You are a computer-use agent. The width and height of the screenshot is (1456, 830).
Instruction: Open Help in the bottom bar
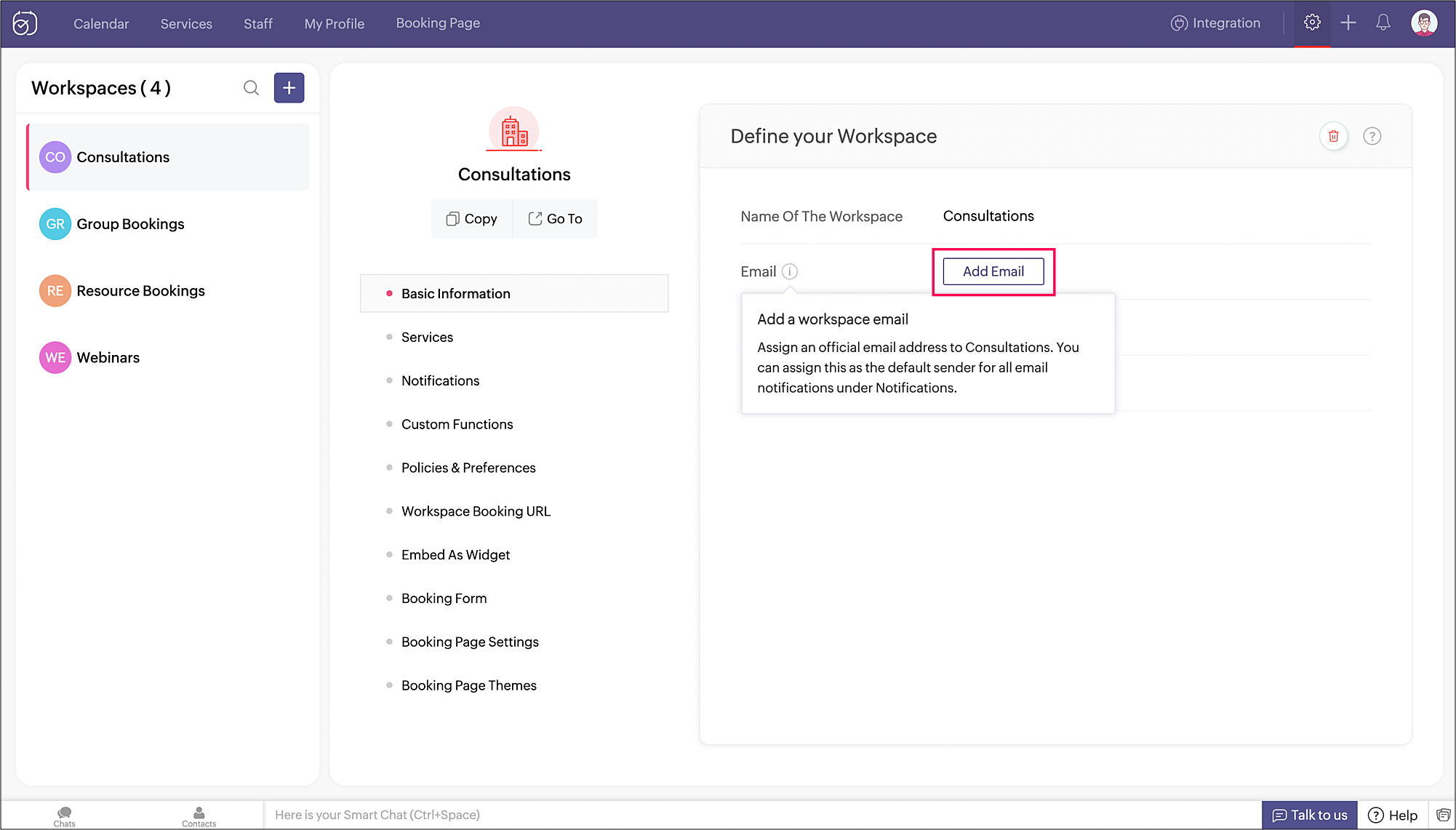1393,815
